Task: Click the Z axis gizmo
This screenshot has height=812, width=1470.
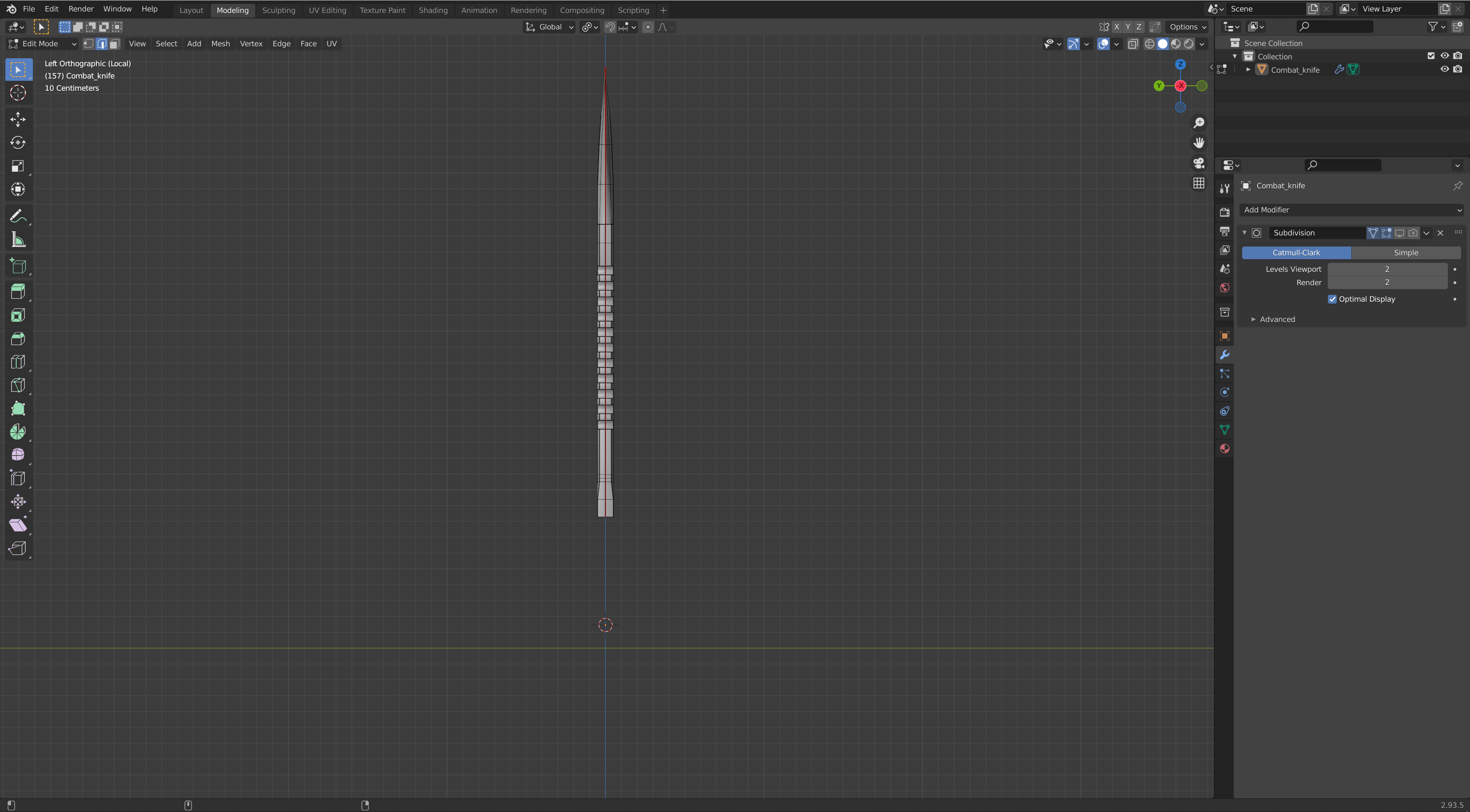Action: coord(1180,64)
